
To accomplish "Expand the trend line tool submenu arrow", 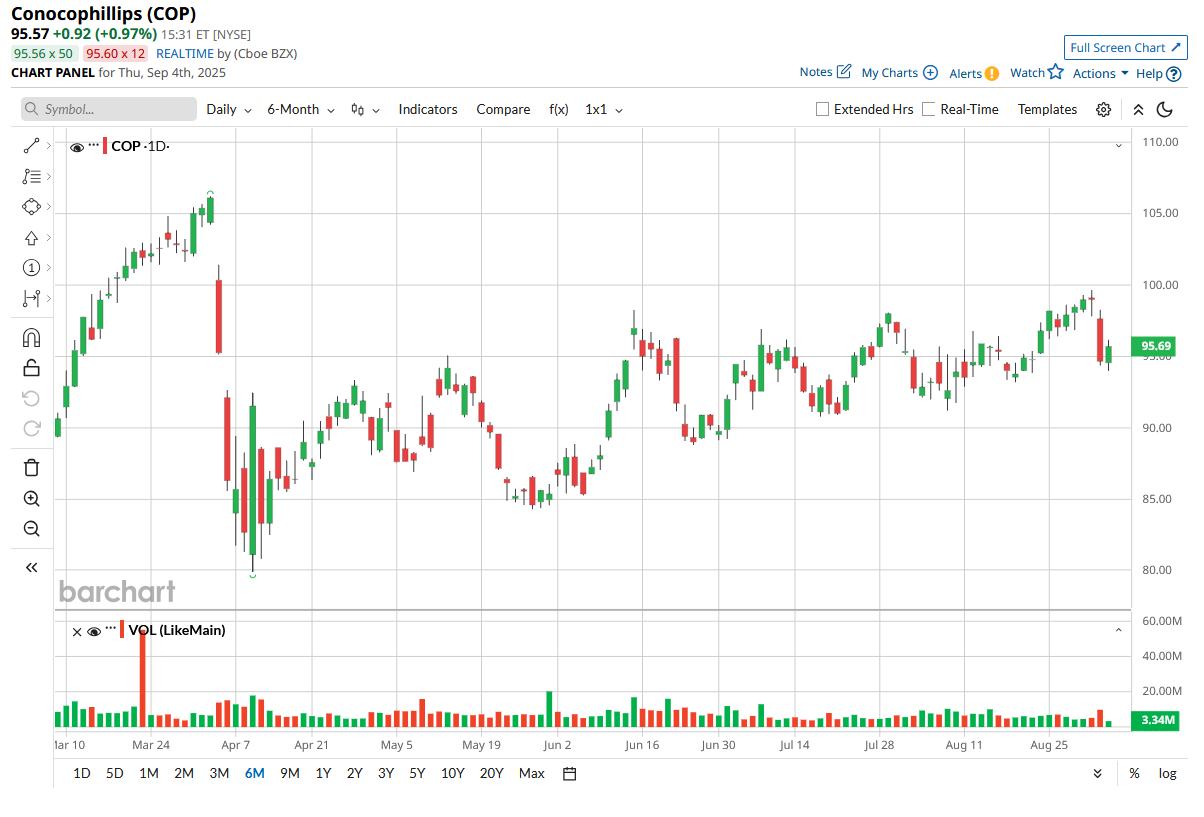I will coord(49,146).
